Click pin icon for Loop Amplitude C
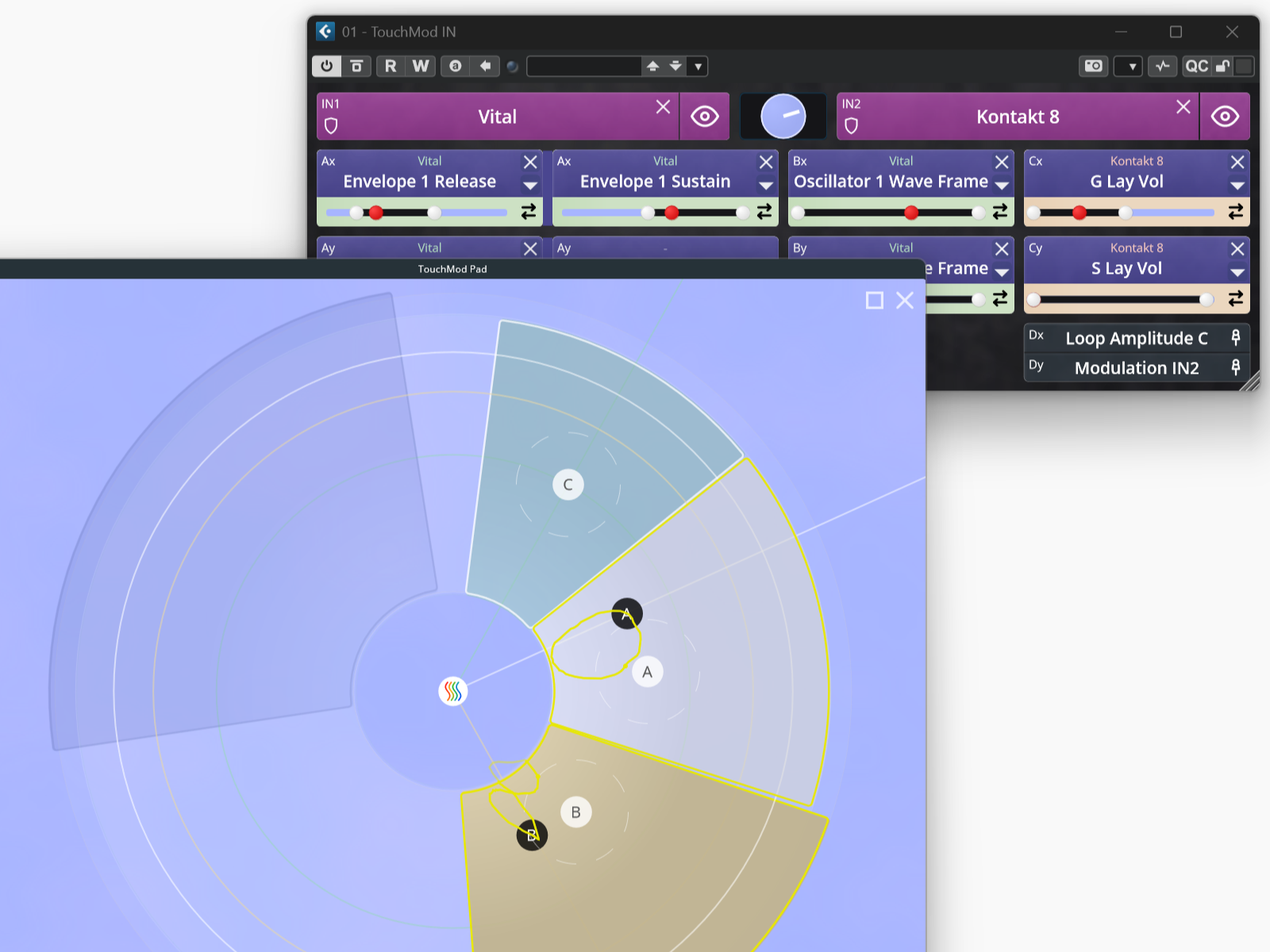 [1236, 338]
